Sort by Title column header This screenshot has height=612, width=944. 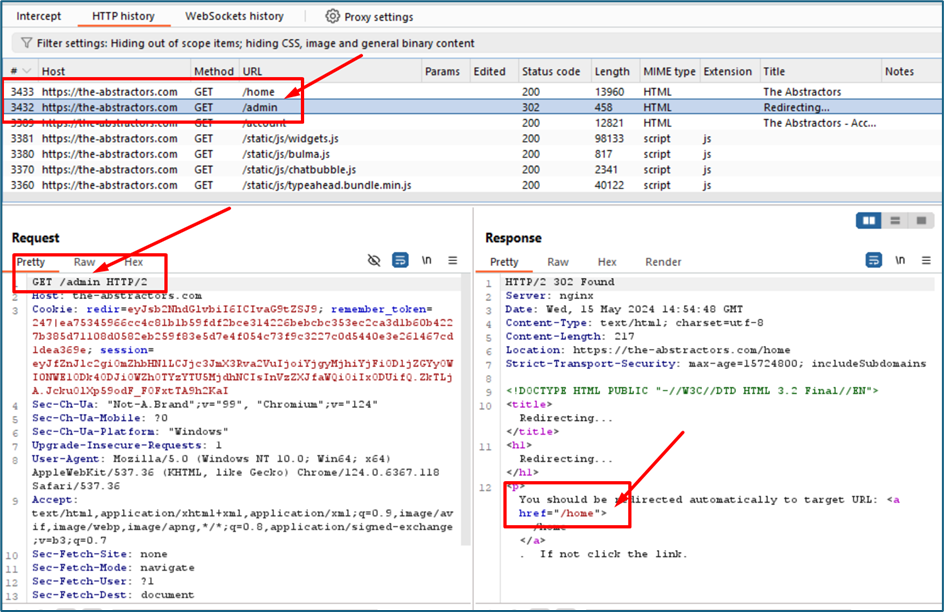click(821, 71)
